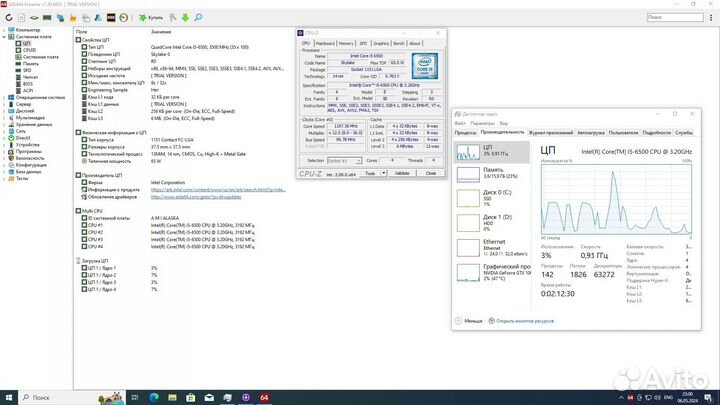The height and width of the screenshot is (405, 720).
Task: Click the green down-arrow update icon
Action: (x=185, y=17)
